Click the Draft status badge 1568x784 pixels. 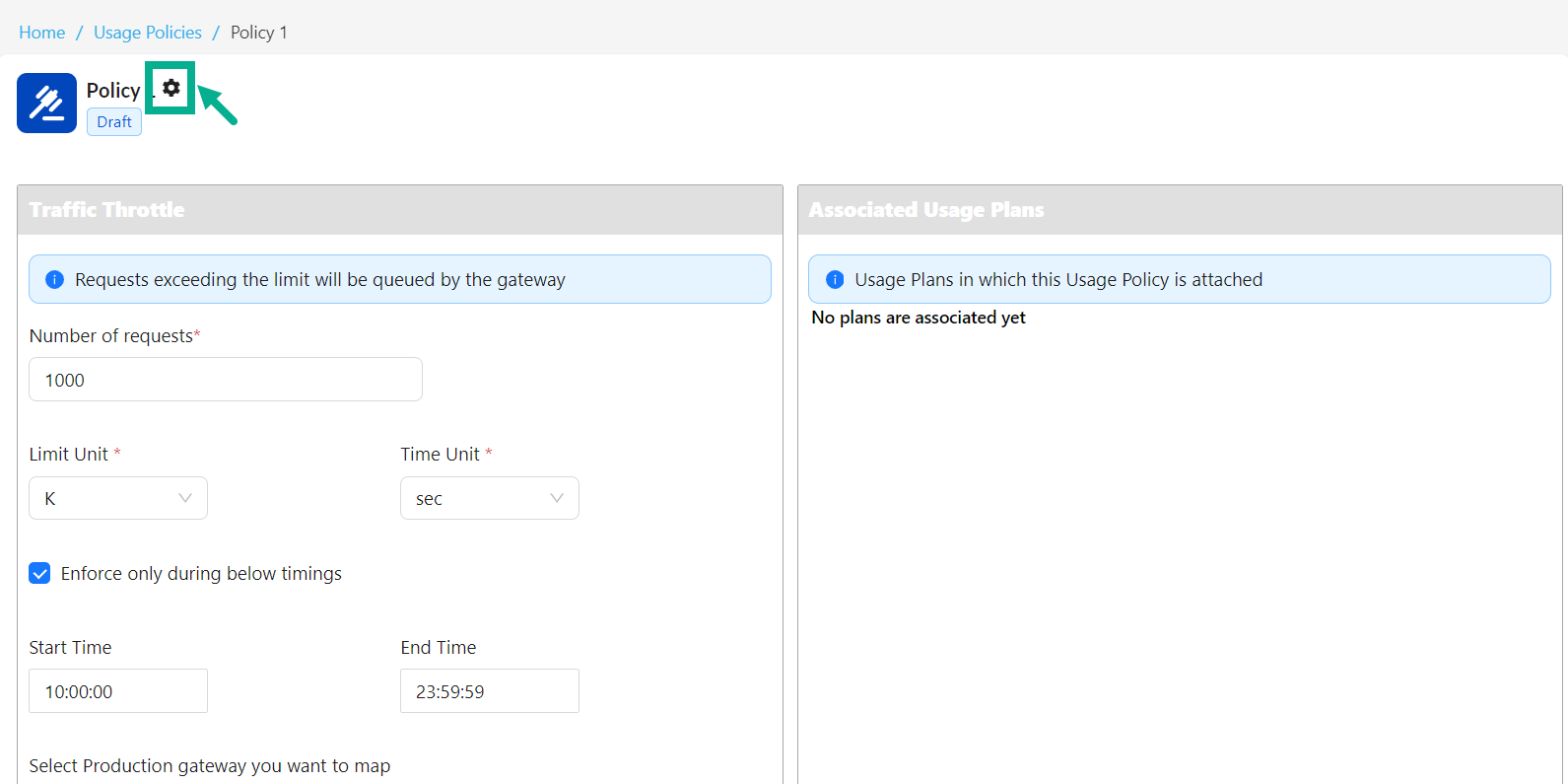[114, 122]
